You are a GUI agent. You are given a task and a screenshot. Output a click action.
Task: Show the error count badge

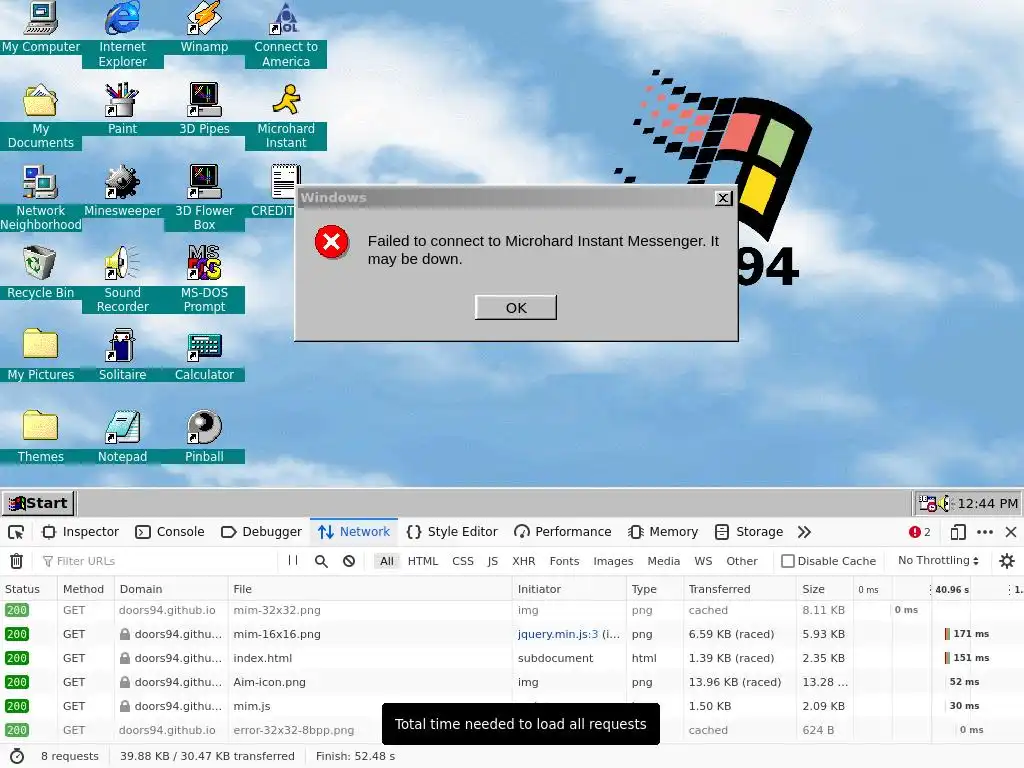click(x=920, y=532)
